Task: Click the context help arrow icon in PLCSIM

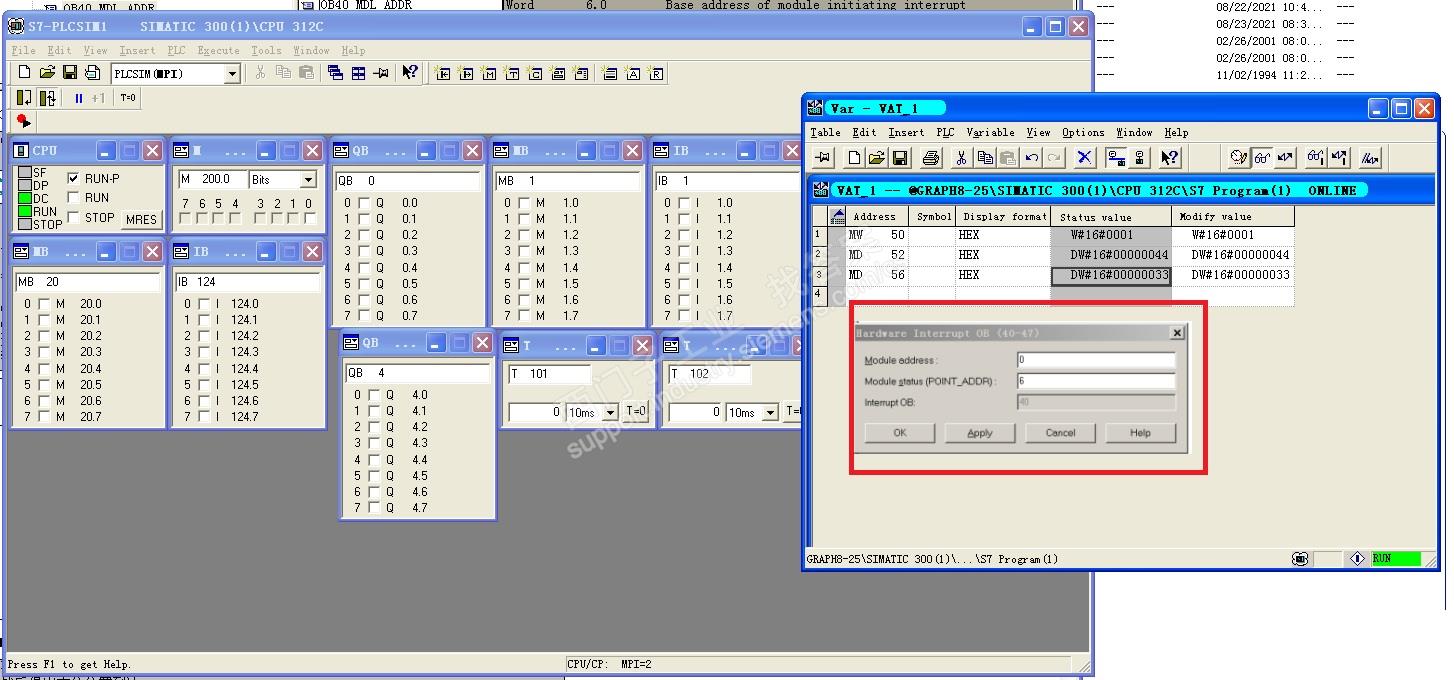Action: [x=409, y=73]
